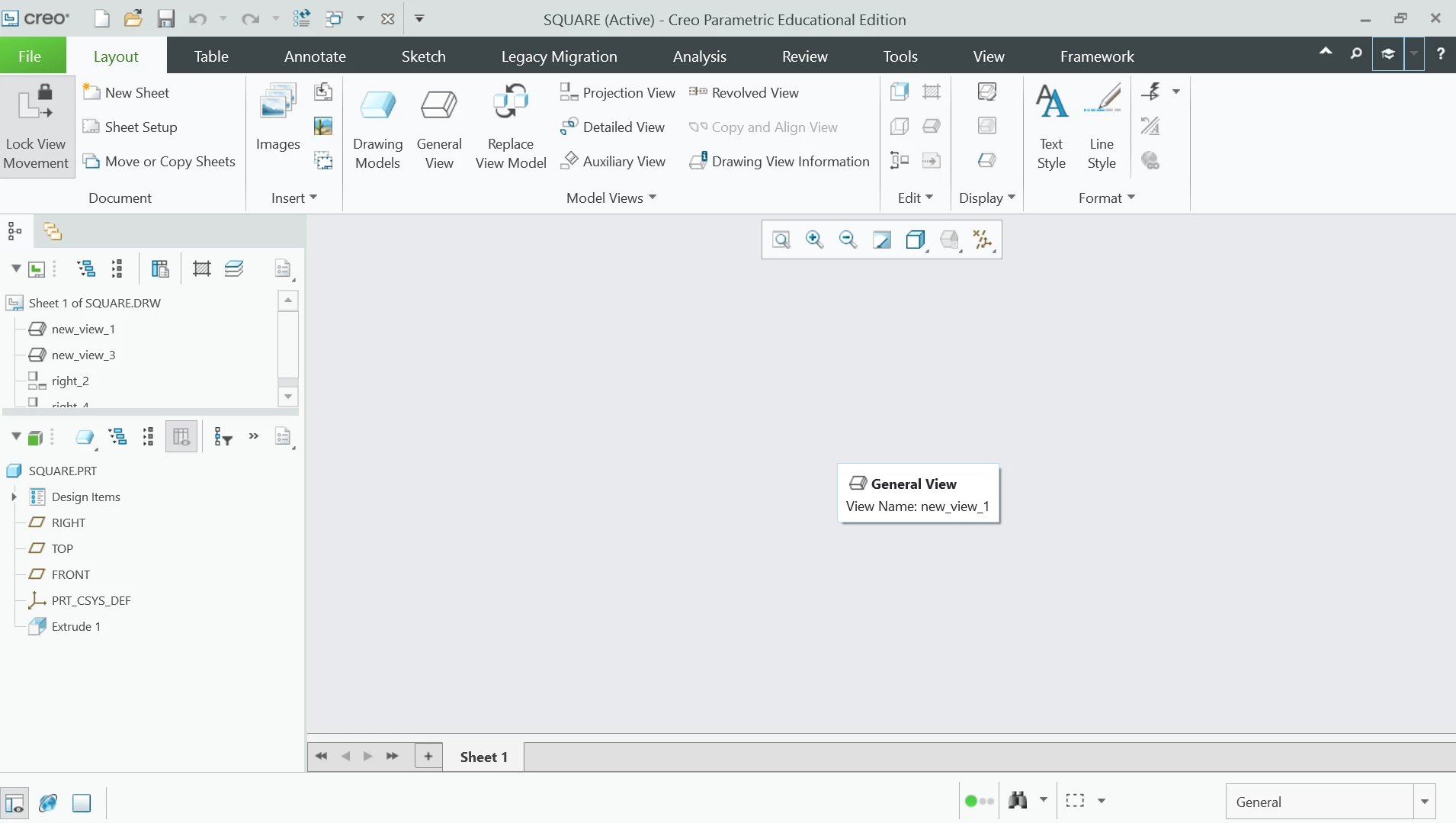Select new_view_3 in drawing tree

[x=83, y=355]
